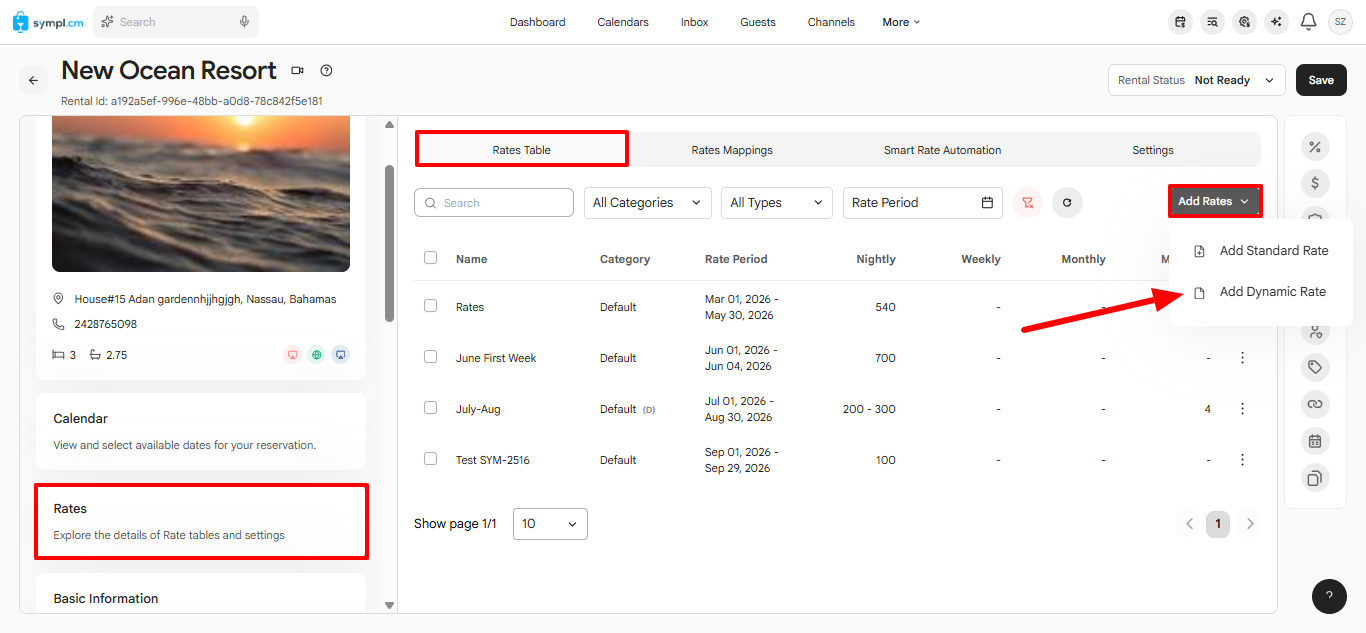Click the Save button
1366x633 pixels.
tap(1321, 80)
